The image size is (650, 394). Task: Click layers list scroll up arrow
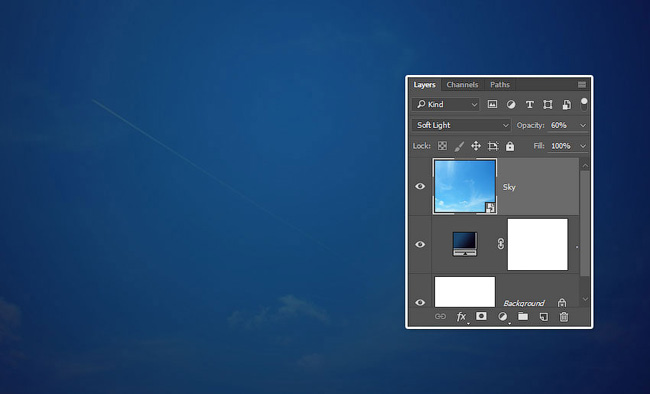585,165
